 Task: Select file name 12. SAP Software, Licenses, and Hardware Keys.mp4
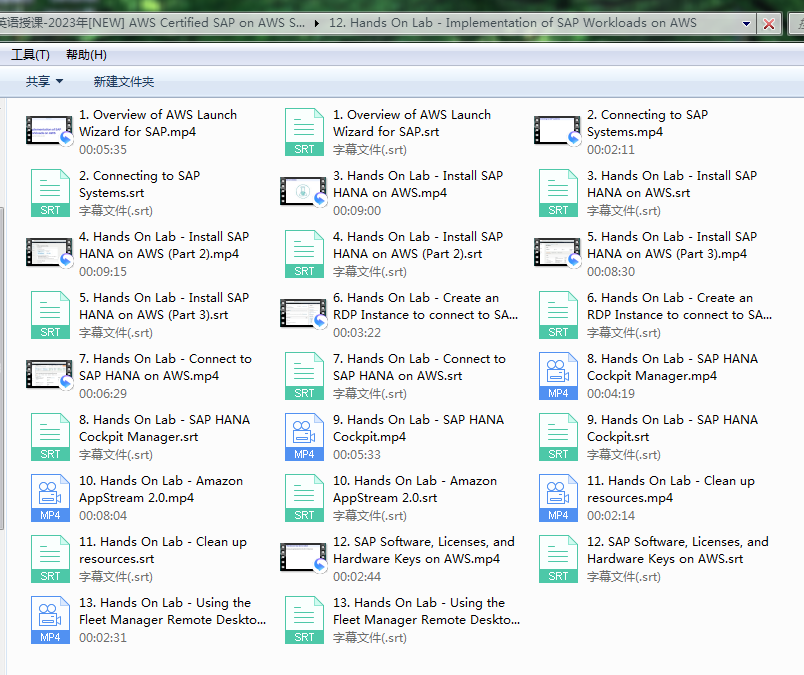point(424,550)
